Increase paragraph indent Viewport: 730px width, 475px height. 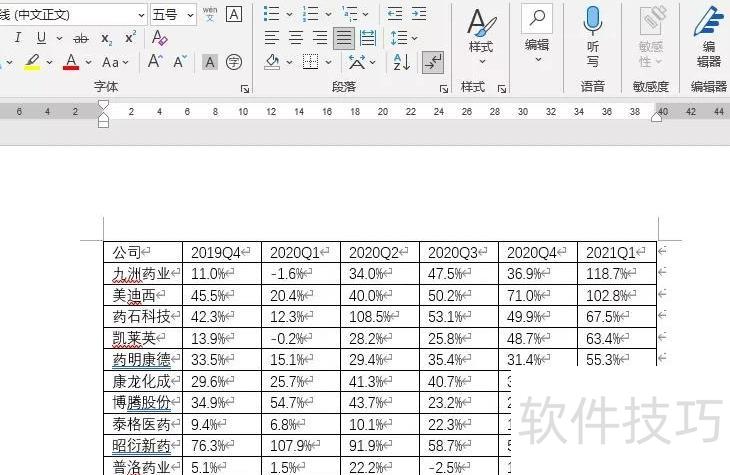pos(420,14)
